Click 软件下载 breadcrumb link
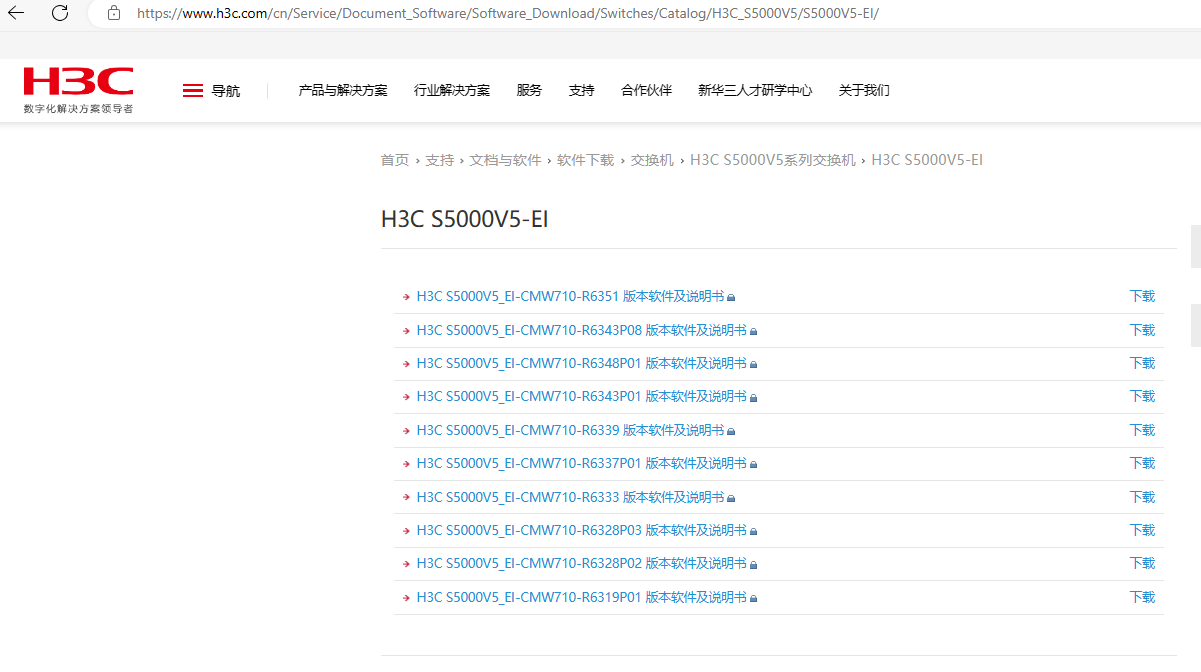 [585, 160]
